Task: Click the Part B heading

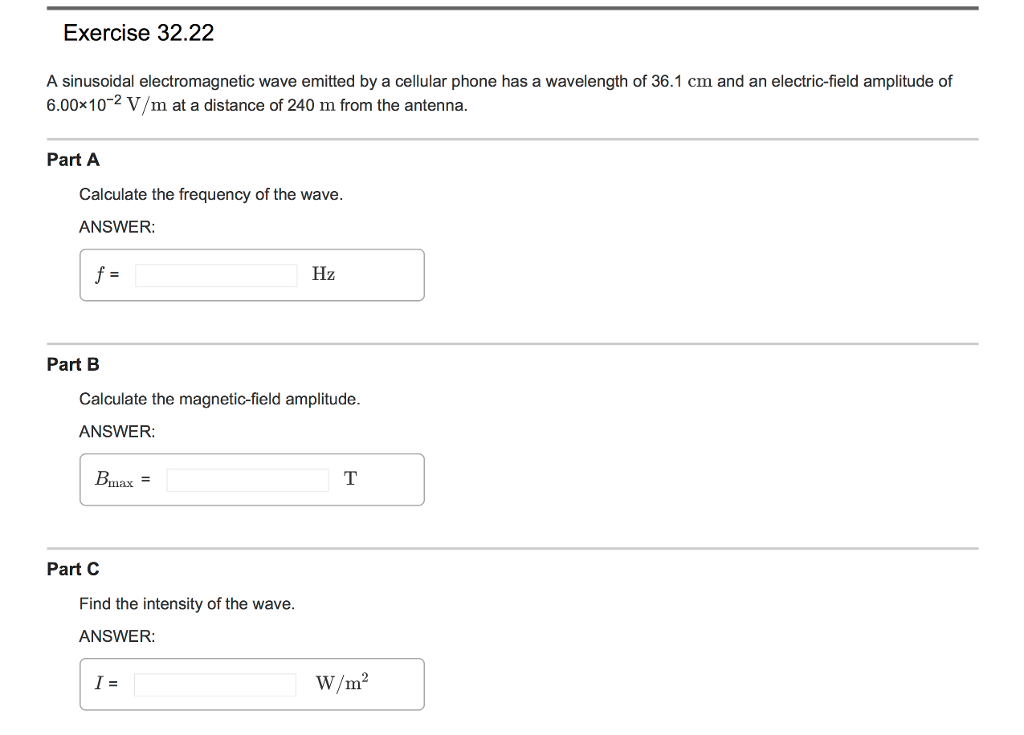Action: coord(73,364)
